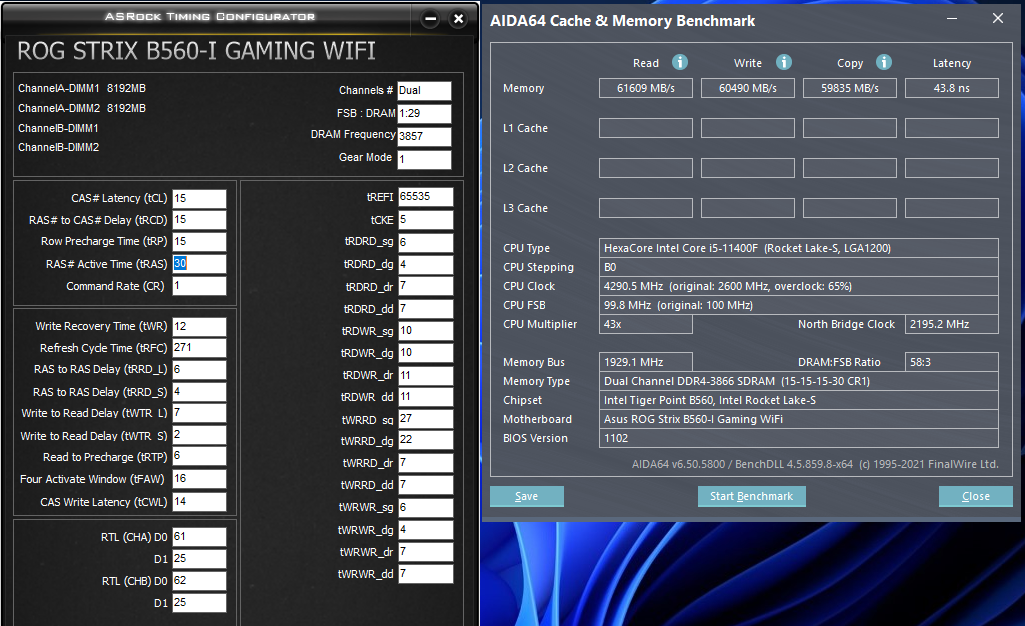The height and width of the screenshot is (626, 1025).
Task: Click the Four Activate Window (tFAW) field
Action: [199, 480]
